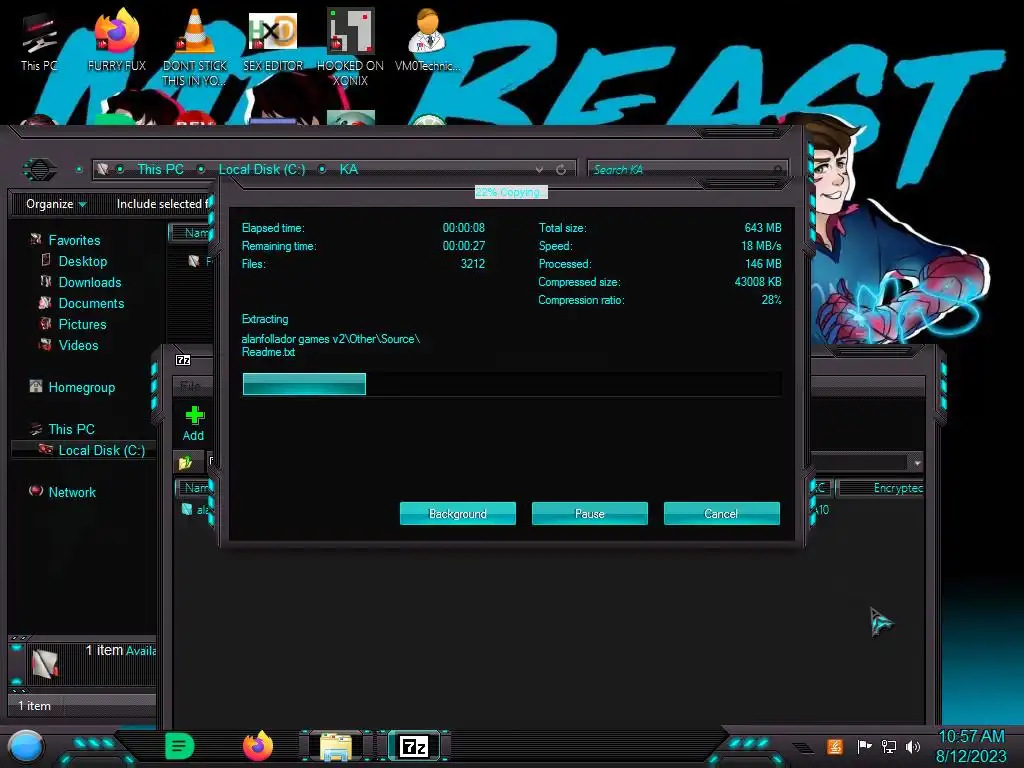Click Include selected folder toolbar option
Viewport: 1024px width, 768px height.
click(163, 204)
